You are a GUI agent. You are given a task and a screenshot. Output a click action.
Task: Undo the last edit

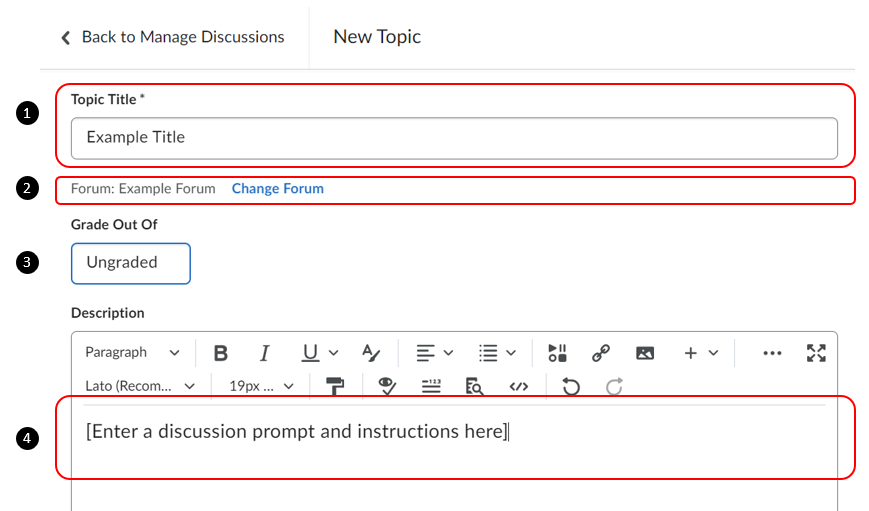[571, 386]
